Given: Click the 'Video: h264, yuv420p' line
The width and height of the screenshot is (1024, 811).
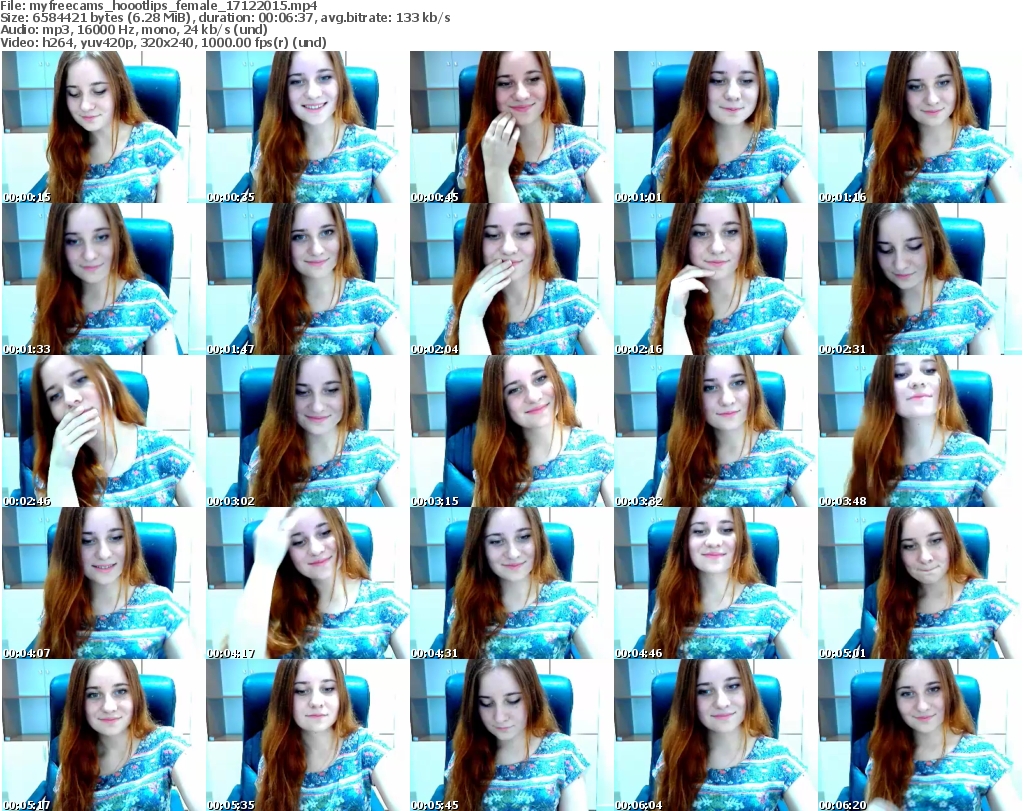Looking at the screenshot, I should 163,42.
